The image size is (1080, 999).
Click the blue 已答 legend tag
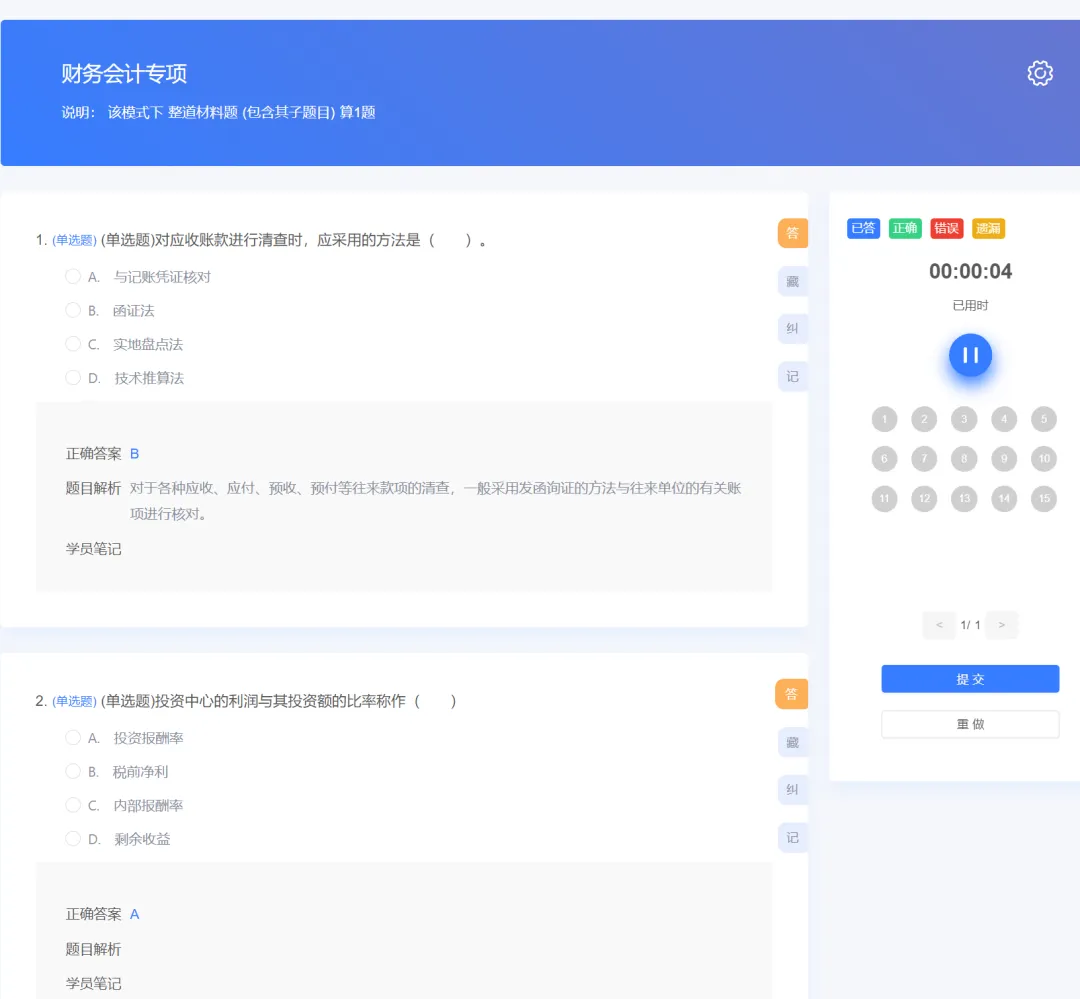[x=863, y=228]
